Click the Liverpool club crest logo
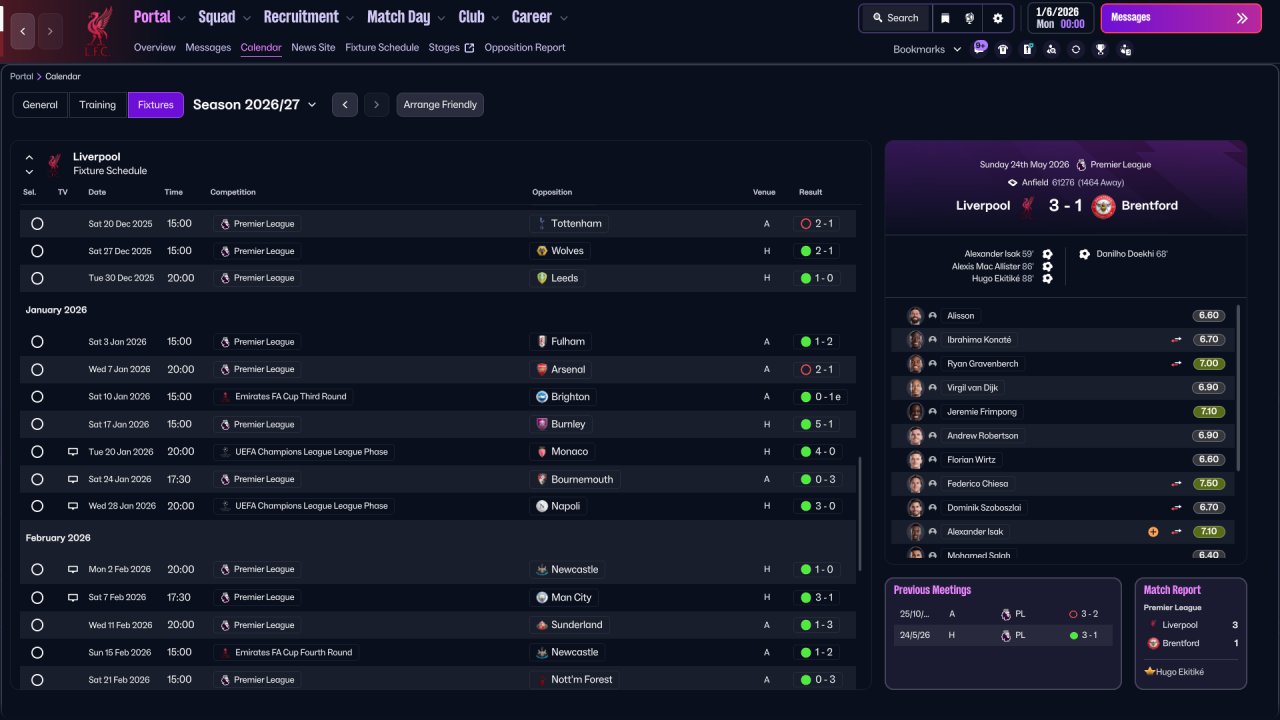 click(x=97, y=31)
